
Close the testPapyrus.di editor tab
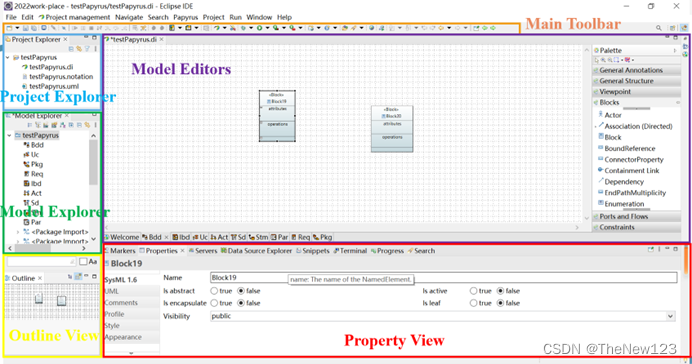162,39
